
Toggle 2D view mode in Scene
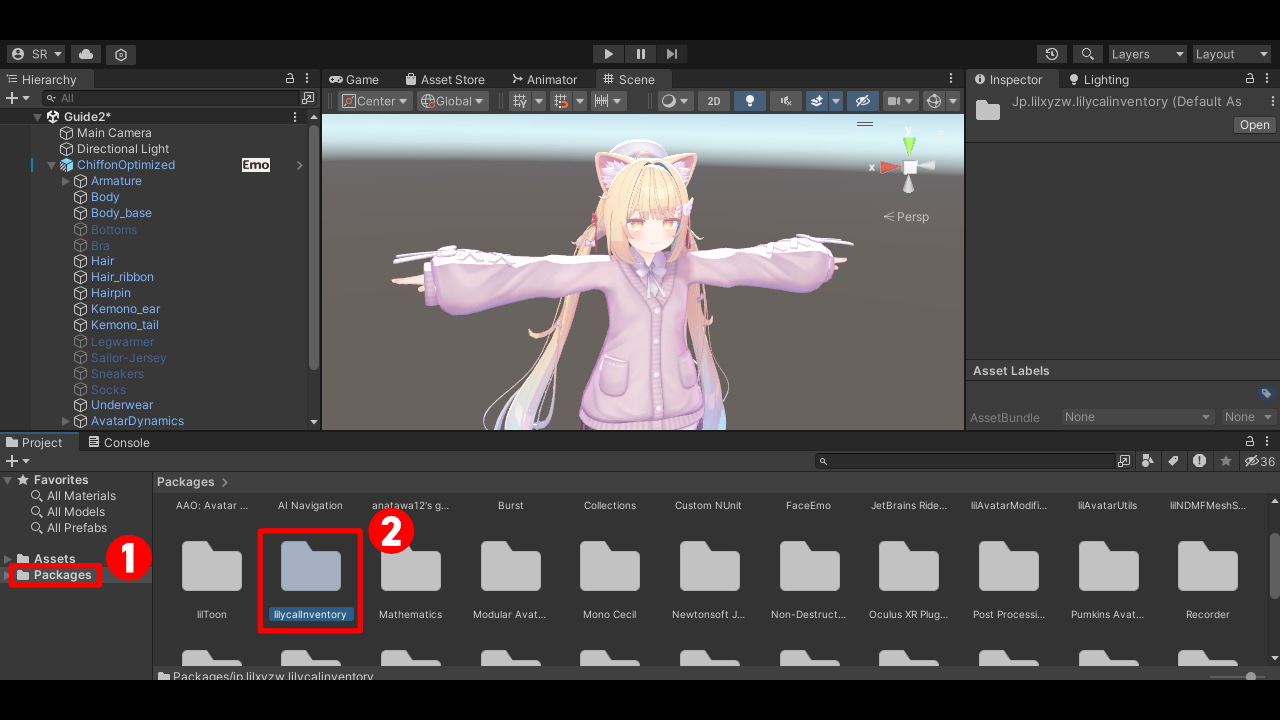(713, 101)
